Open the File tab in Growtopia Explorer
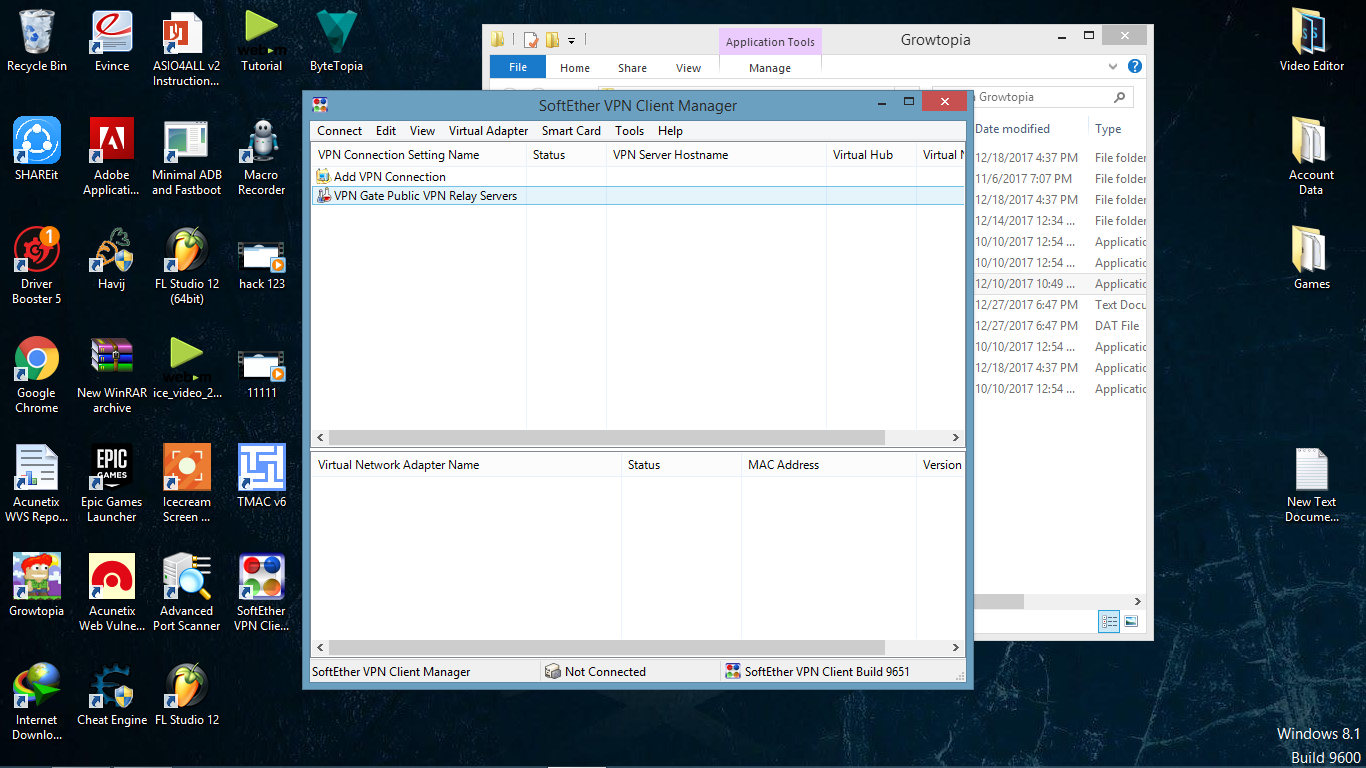 coord(518,68)
